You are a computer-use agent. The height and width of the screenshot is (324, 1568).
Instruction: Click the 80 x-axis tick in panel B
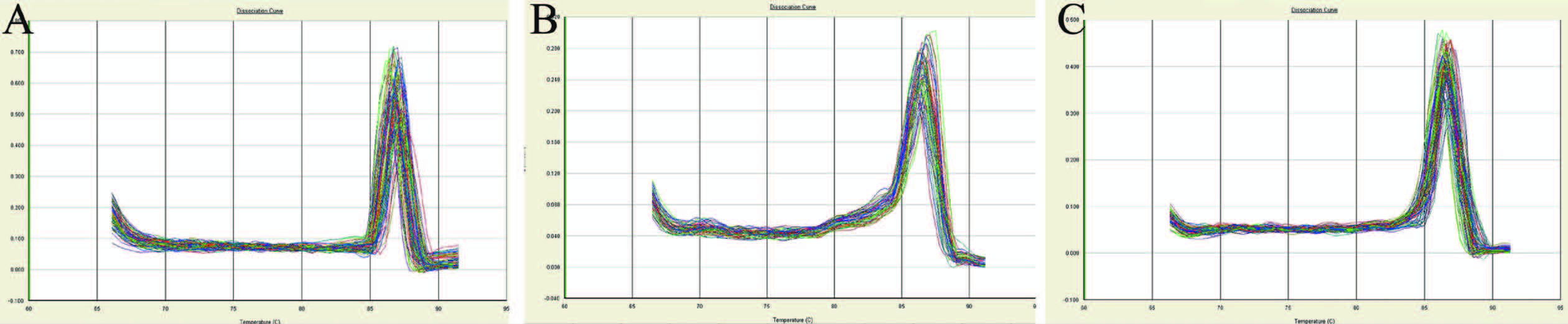point(834,307)
